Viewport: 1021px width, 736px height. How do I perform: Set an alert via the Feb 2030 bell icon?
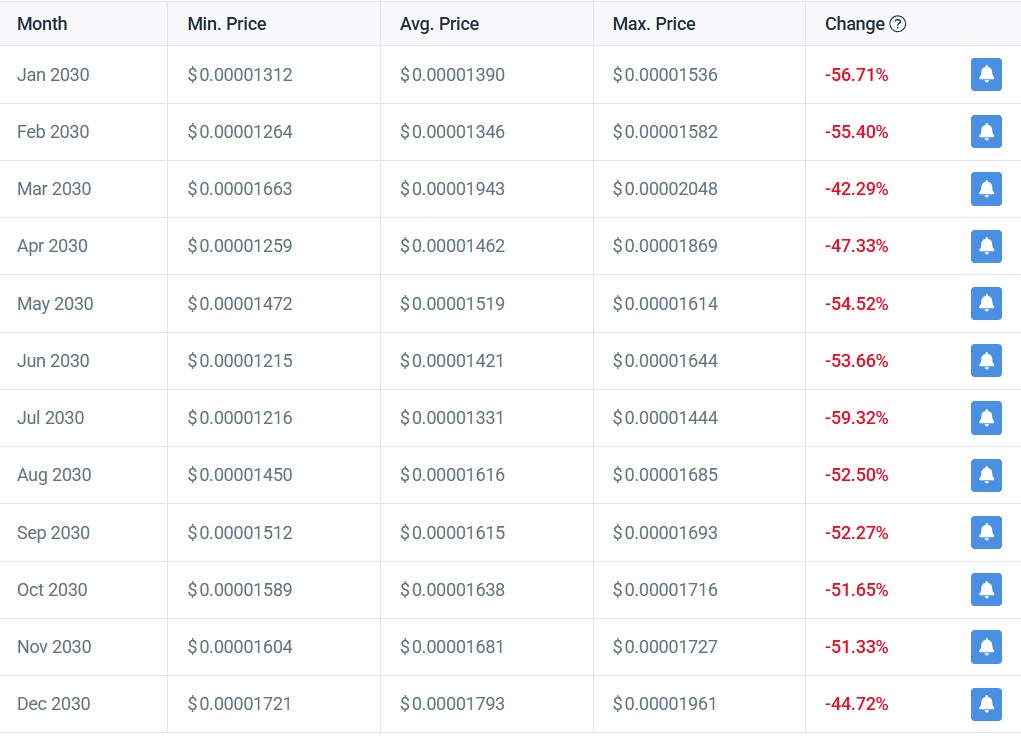coord(986,131)
